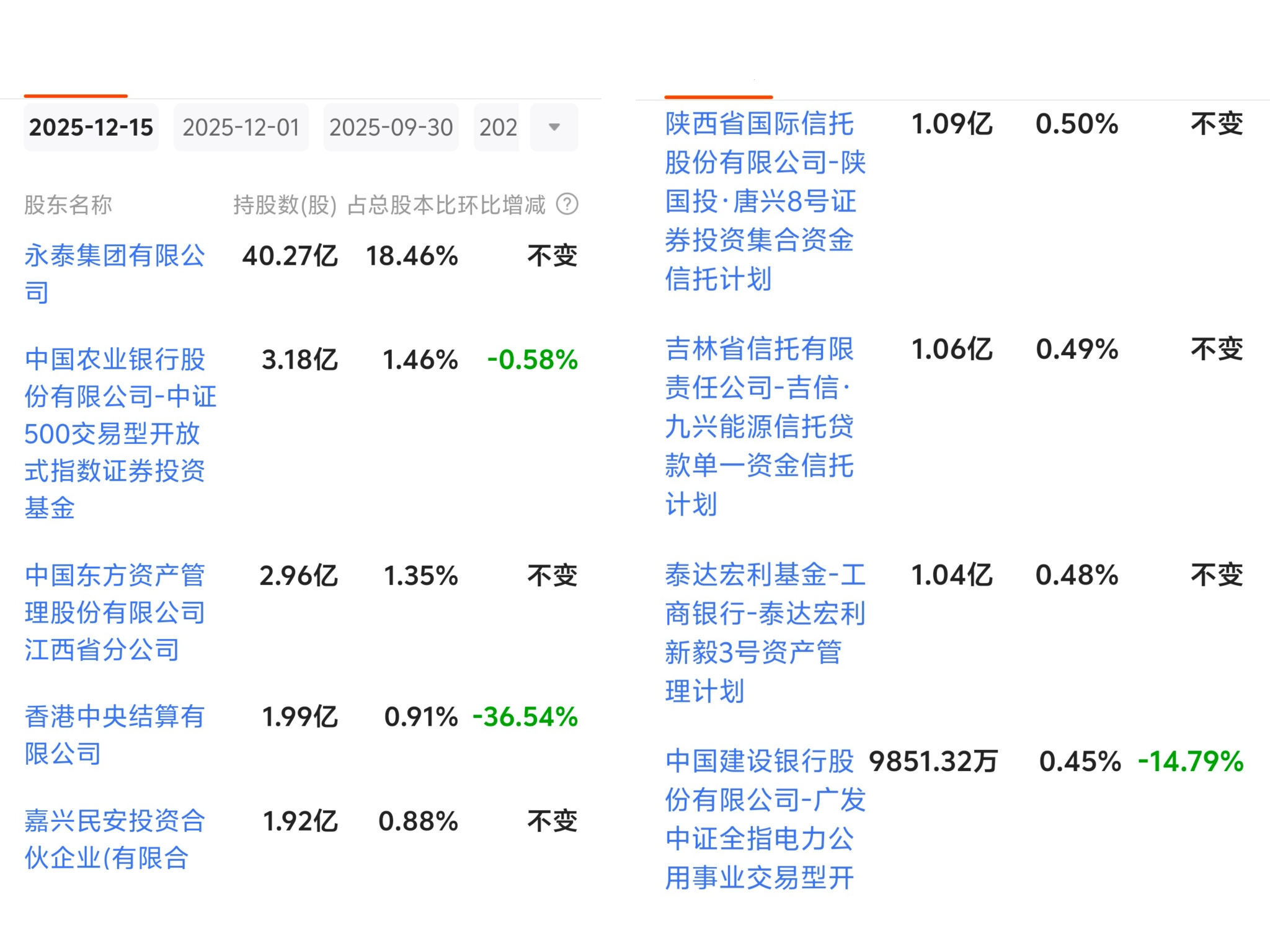Select the partially visible 202 date tab
The image size is (1270, 952).
497,128
